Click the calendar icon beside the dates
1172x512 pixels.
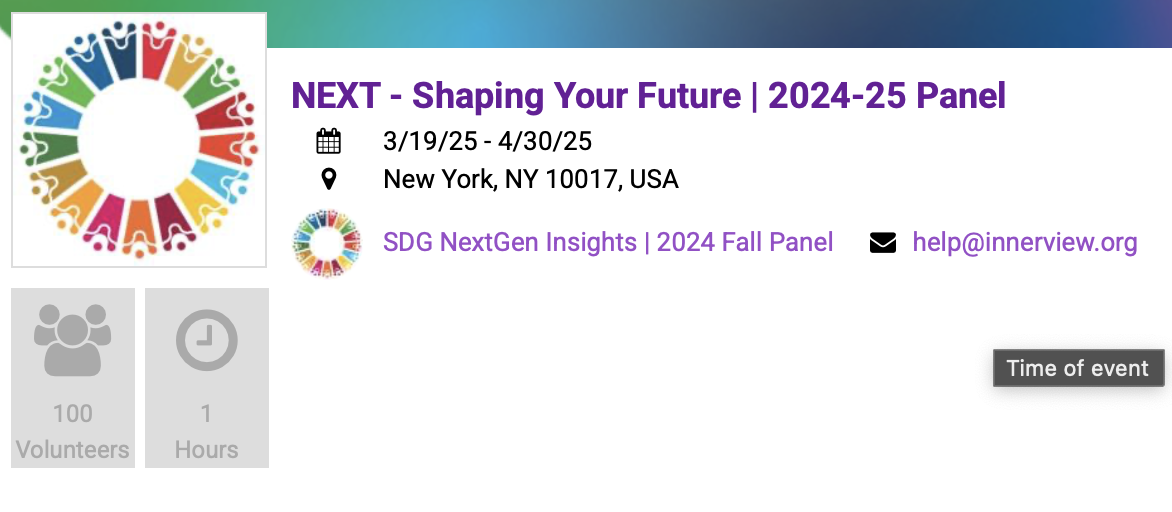coord(328,141)
